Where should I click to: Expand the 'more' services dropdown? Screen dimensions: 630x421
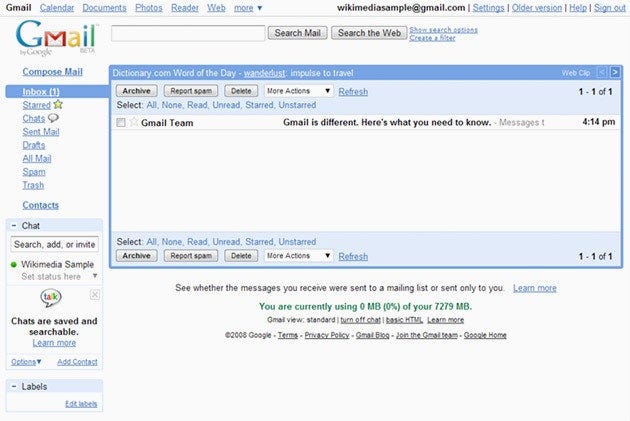click(x=248, y=8)
